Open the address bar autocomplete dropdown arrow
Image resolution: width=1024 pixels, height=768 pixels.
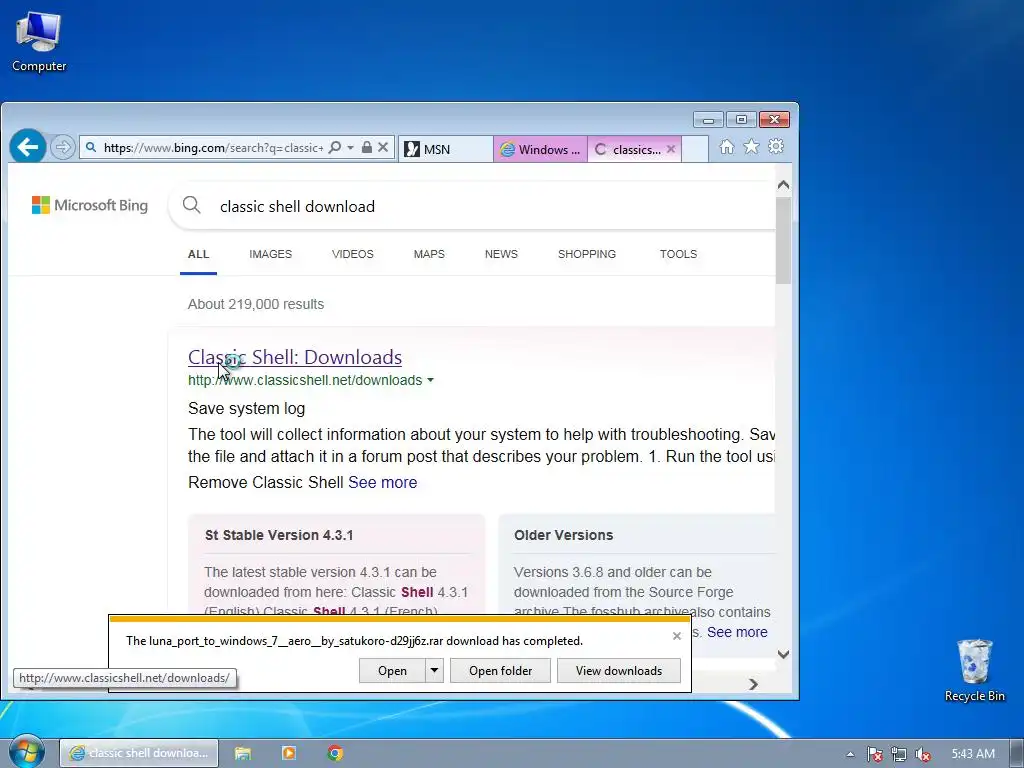pyautogui.click(x=351, y=148)
